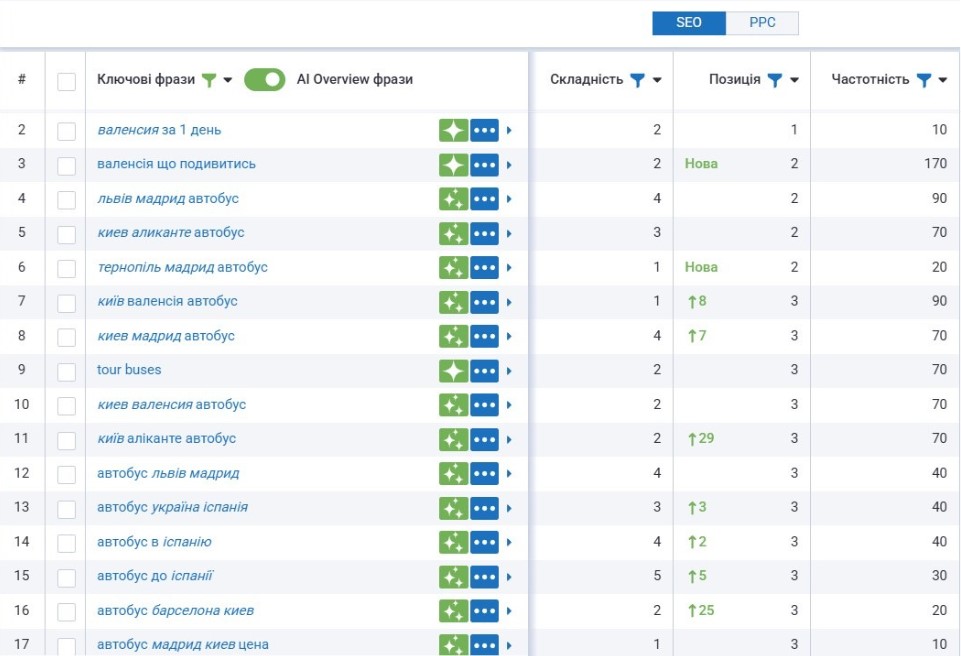Screen dimensions: 961x656
Task: Select checkbox for 'автобус україна іспанія' row
Action: coord(66,508)
